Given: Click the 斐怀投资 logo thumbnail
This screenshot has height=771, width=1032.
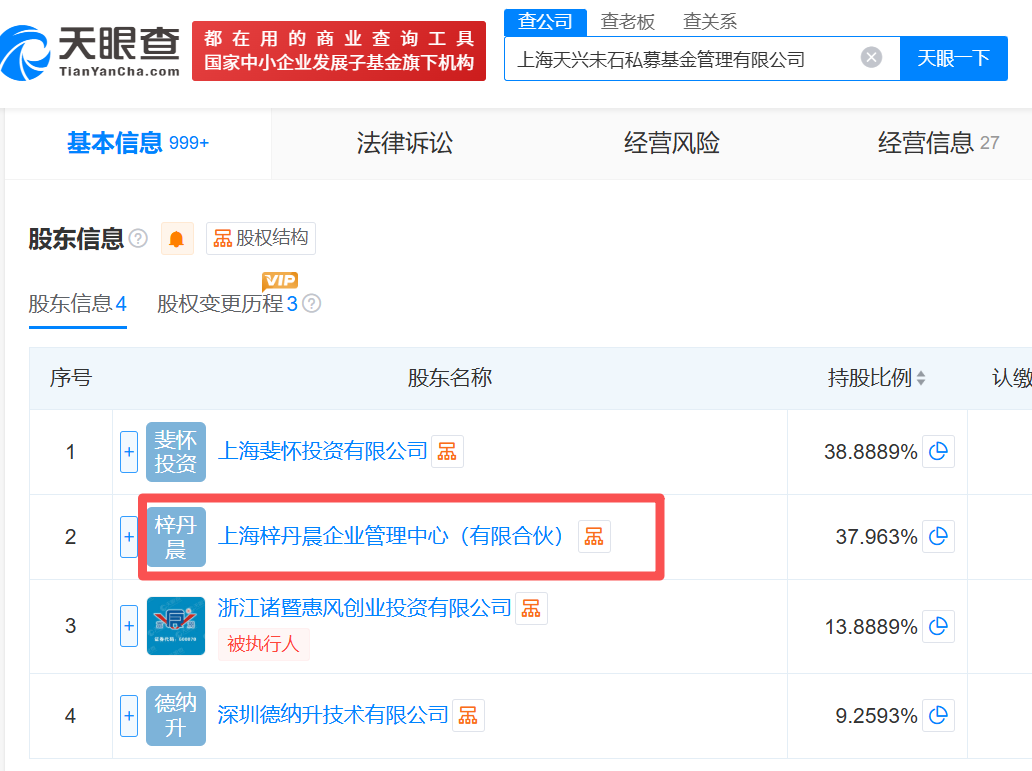Looking at the screenshot, I should 176,452.
